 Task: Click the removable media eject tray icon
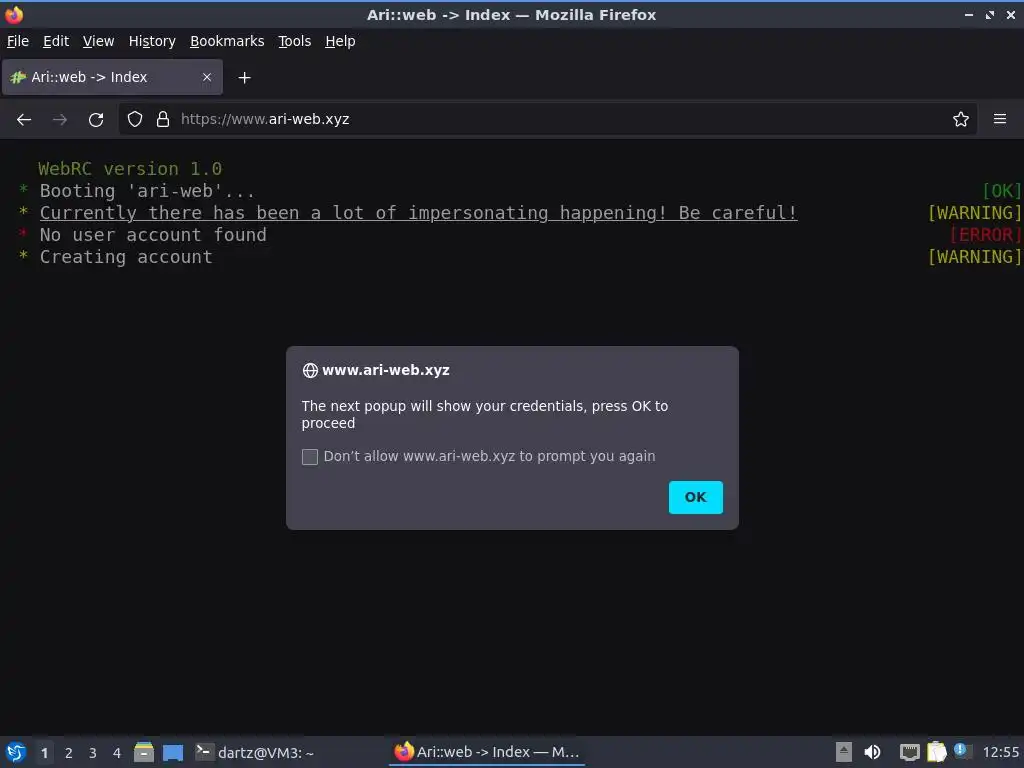[x=844, y=752]
